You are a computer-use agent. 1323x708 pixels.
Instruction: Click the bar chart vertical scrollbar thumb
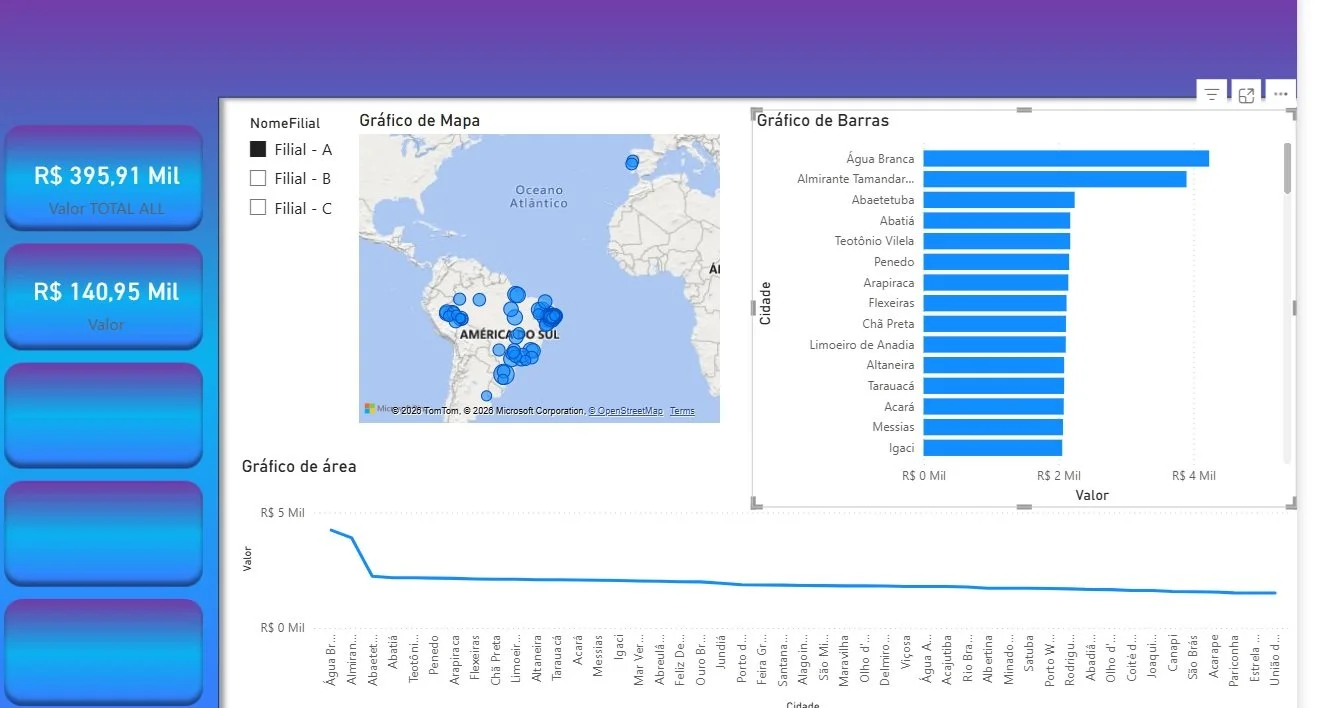(x=1287, y=168)
